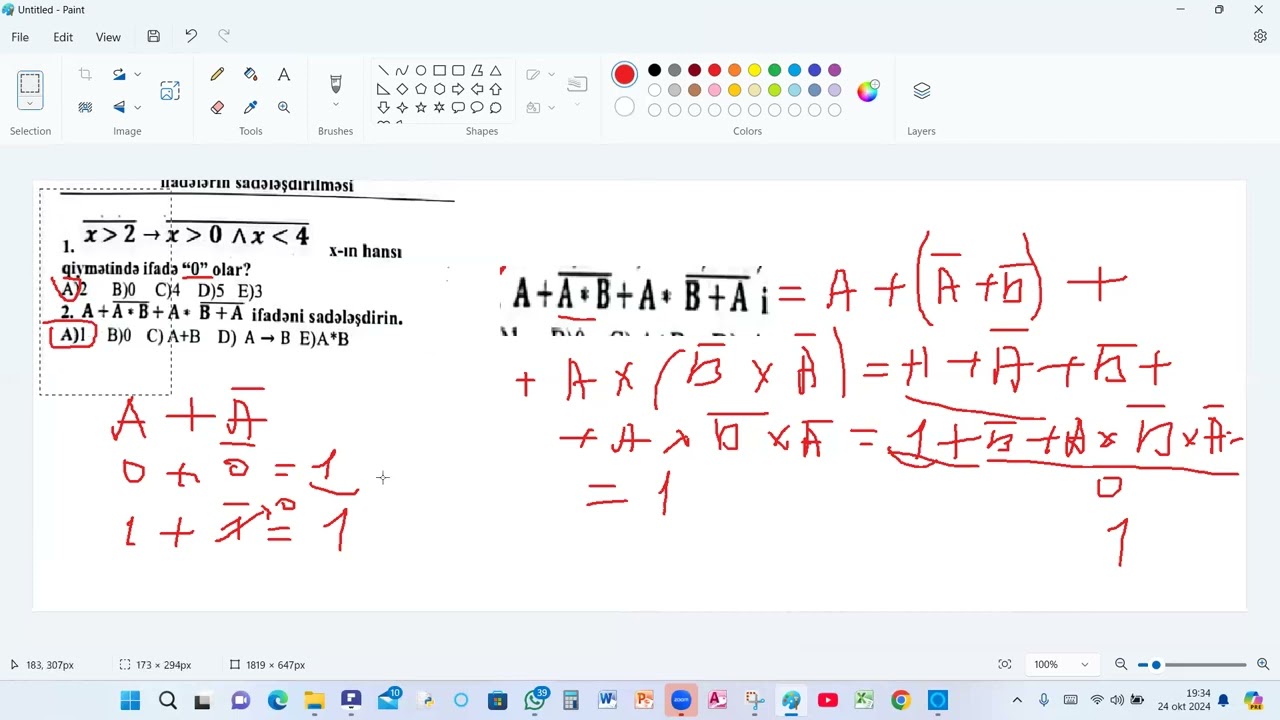Select the Rounded rectangle callout shape
This screenshot has height=720, width=1280.
[x=458, y=107]
